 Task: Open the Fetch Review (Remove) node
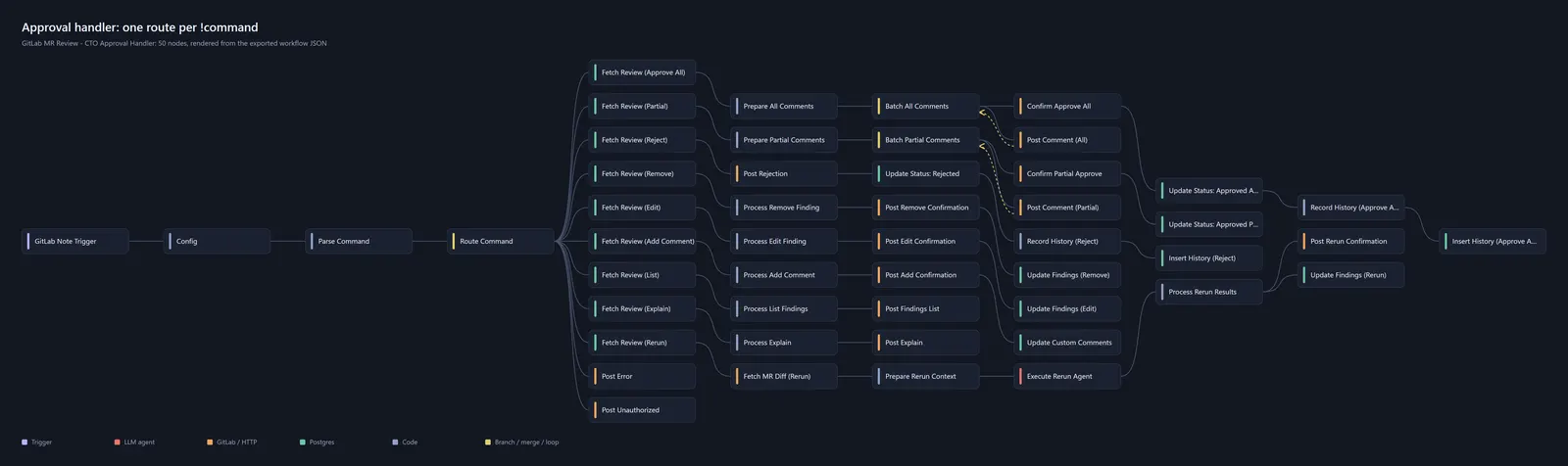tap(642, 173)
